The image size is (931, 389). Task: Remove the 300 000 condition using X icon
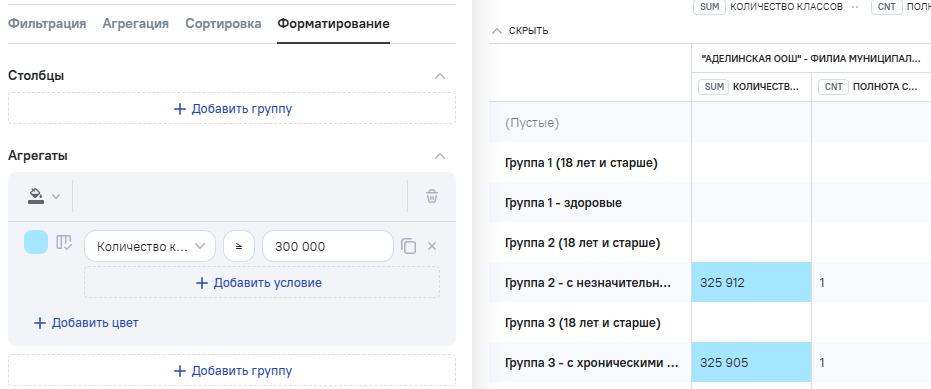pyautogui.click(x=432, y=246)
